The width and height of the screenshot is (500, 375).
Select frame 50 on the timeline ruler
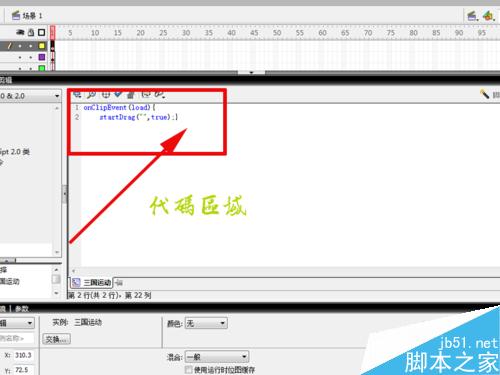pyautogui.click(x=277, y=33)
